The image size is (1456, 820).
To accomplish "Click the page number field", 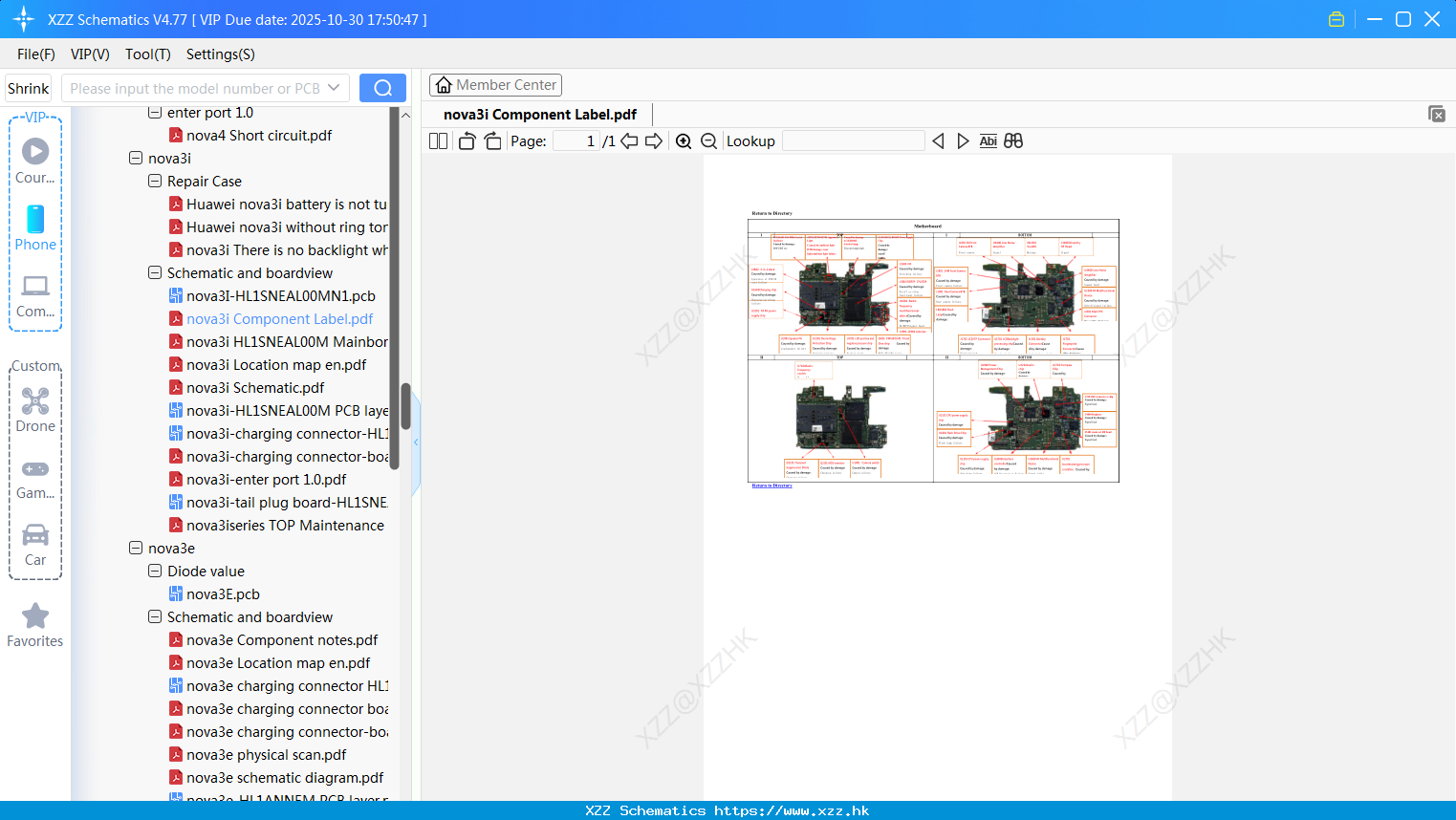I will (576, 140).
